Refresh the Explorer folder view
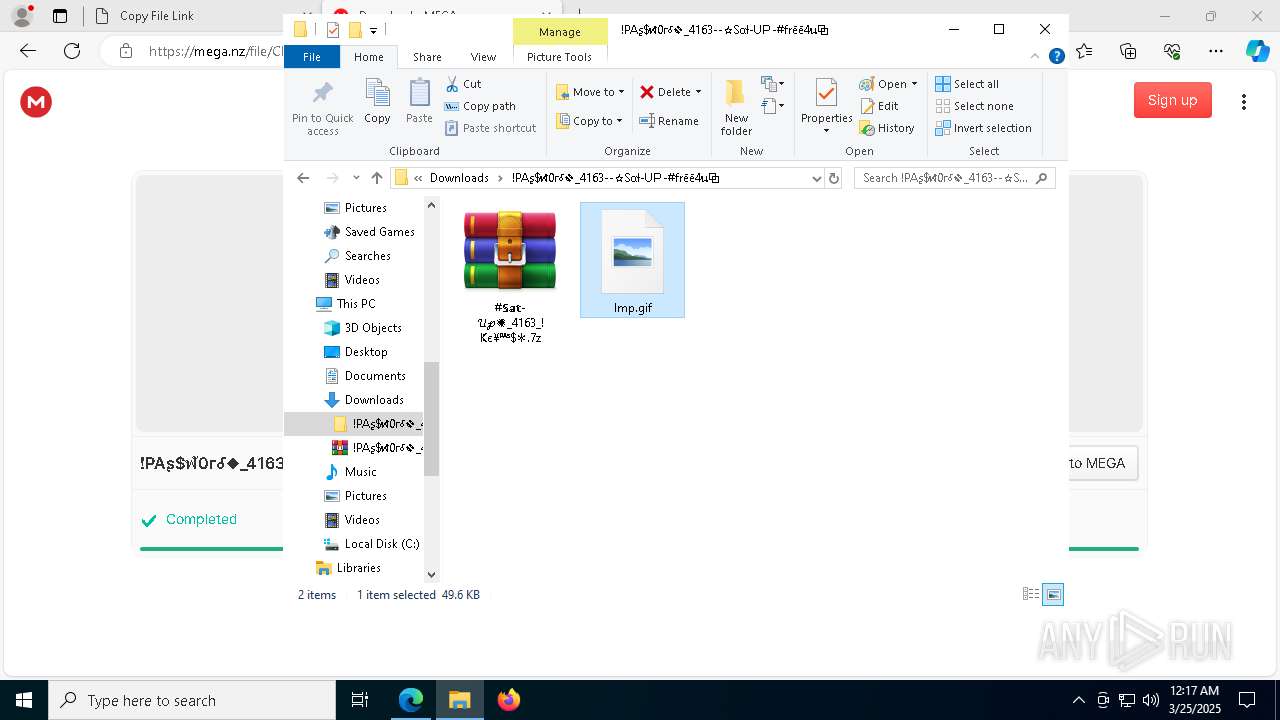 (x=834, y=178)
